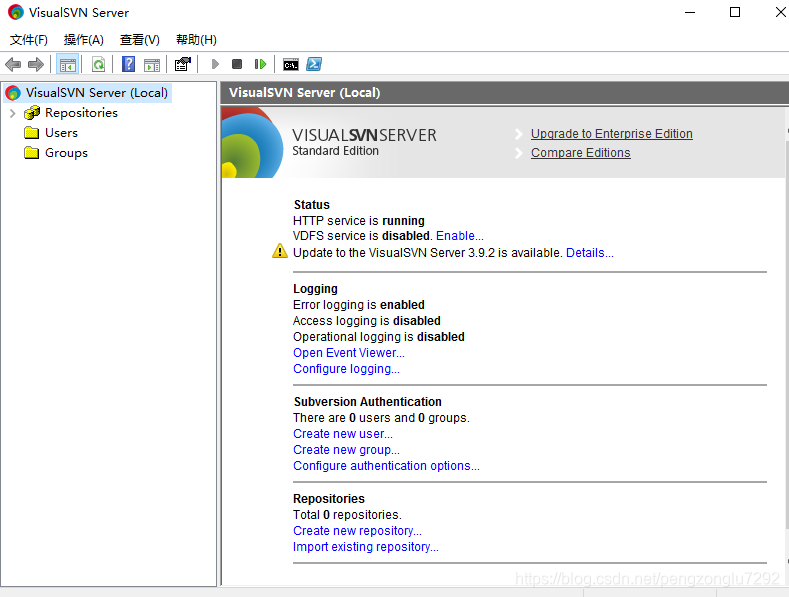Click the 'VisualSVN Server (Local)' pane header
The width and height of the screenshot is (789, 597).
(x=505, y=93)
